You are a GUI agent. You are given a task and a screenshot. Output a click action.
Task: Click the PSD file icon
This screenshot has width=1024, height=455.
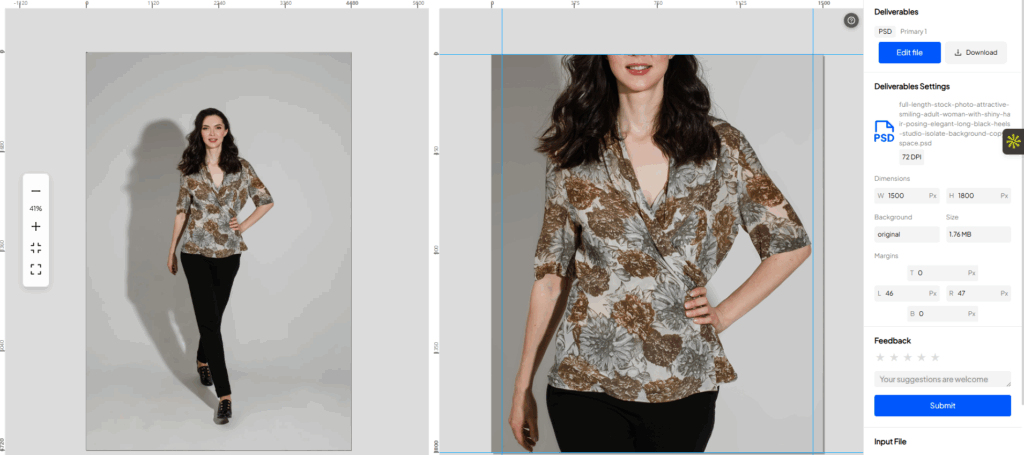tap(884, 131)
